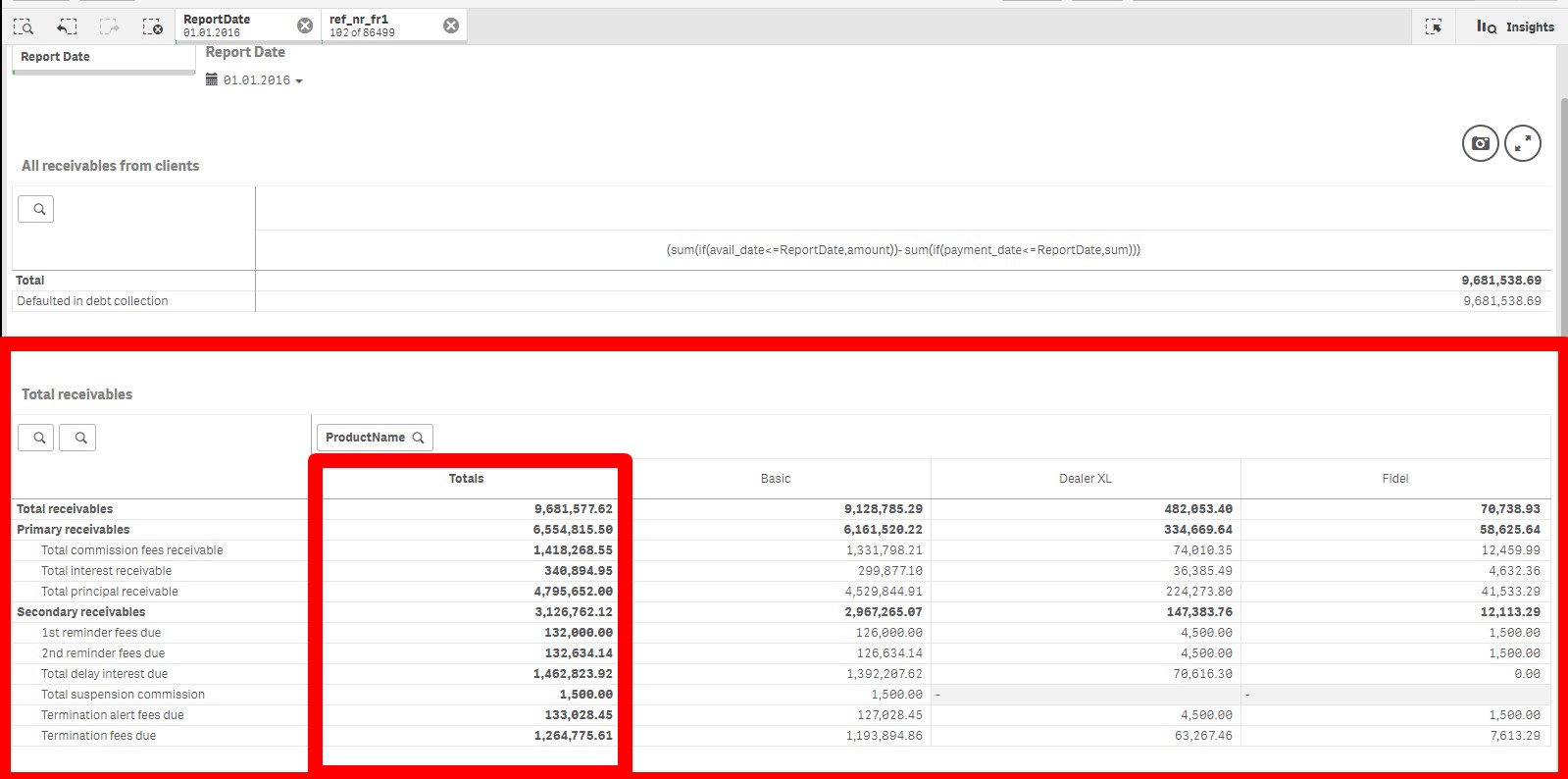Click the 9,681,577.62 totals value

573,509
